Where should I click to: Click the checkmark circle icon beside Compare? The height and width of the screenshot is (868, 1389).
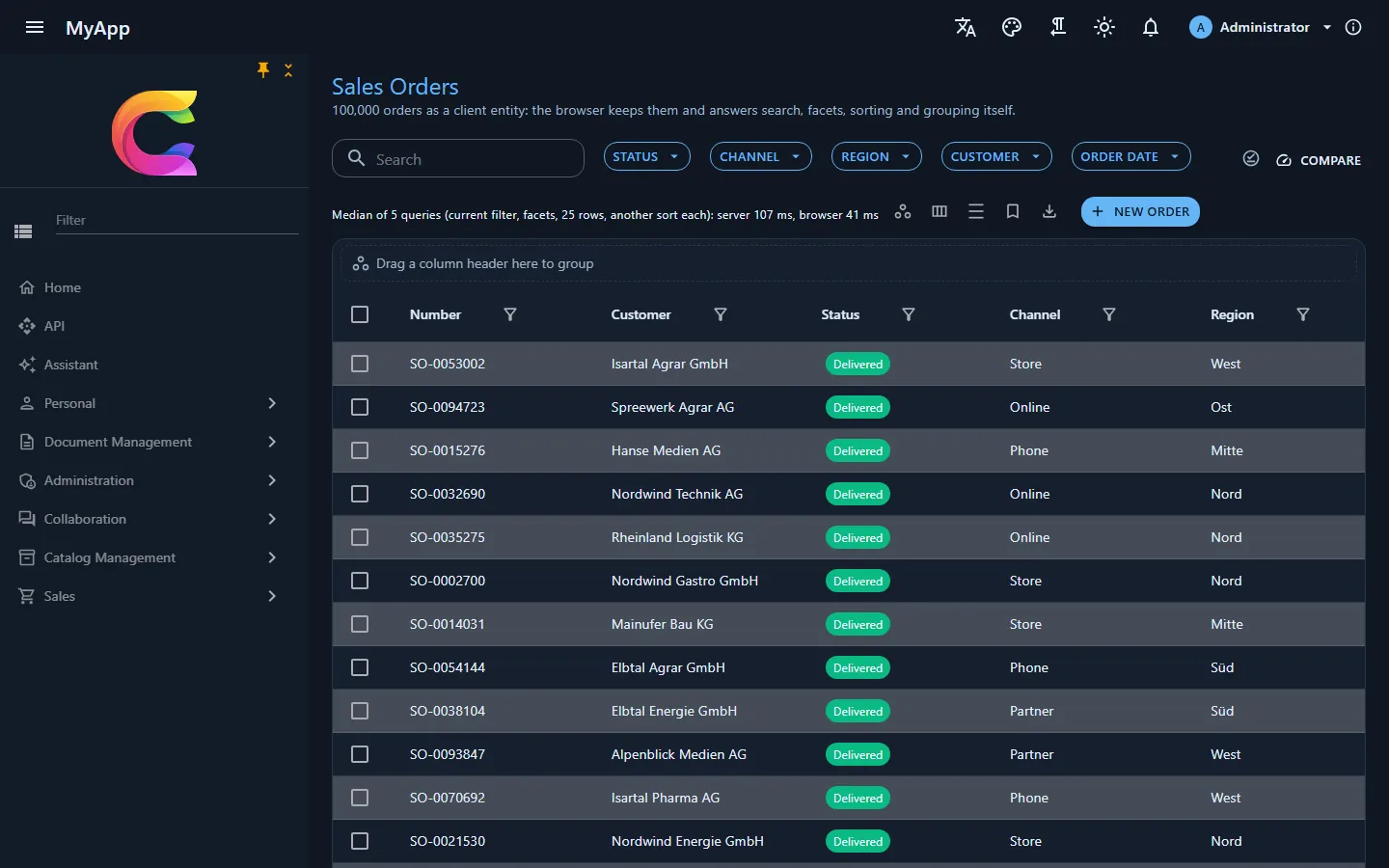tap(1251, 158)
